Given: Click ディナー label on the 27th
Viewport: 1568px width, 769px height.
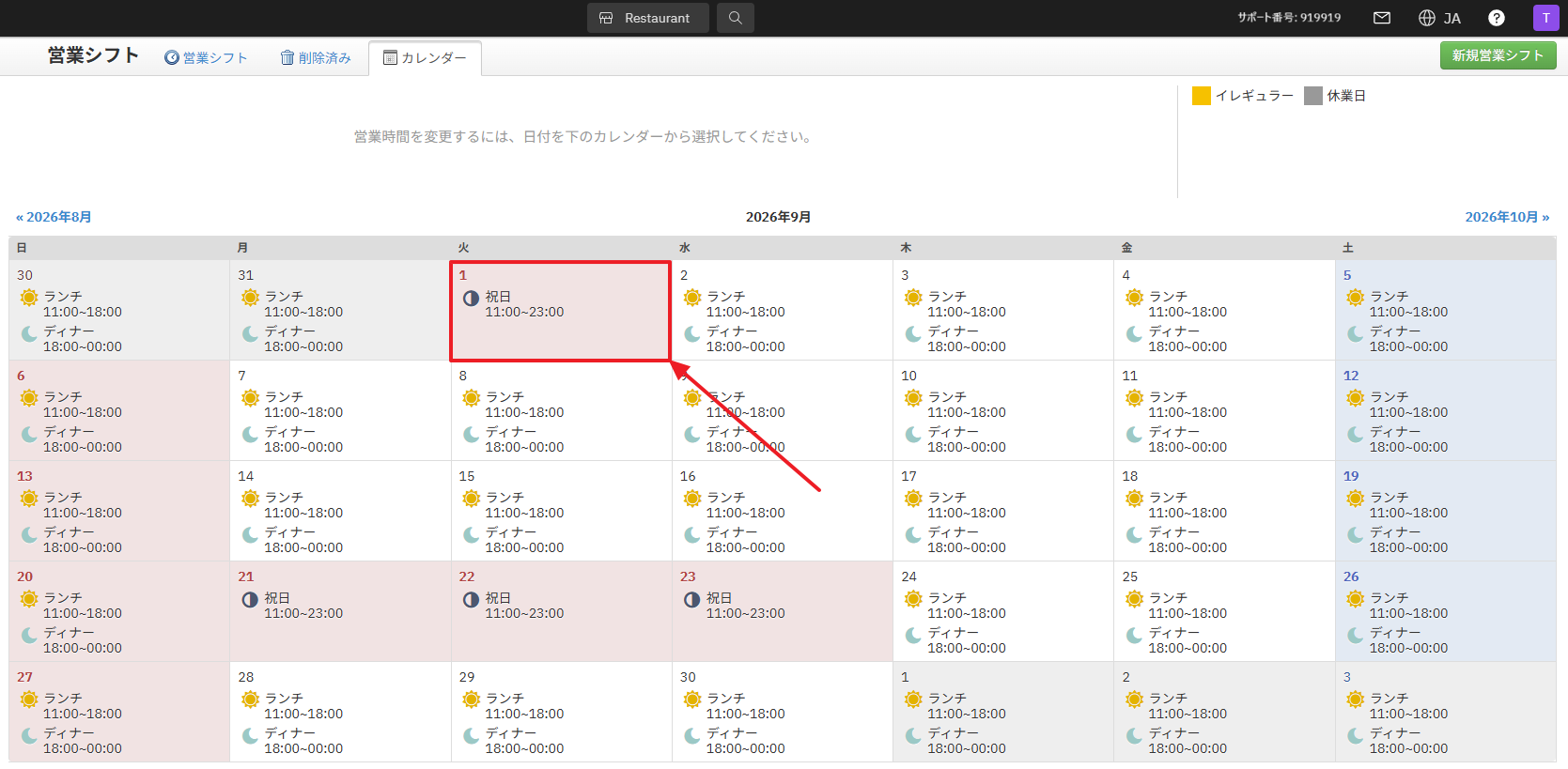Looking at the screenshot, I should coord(69,733).
